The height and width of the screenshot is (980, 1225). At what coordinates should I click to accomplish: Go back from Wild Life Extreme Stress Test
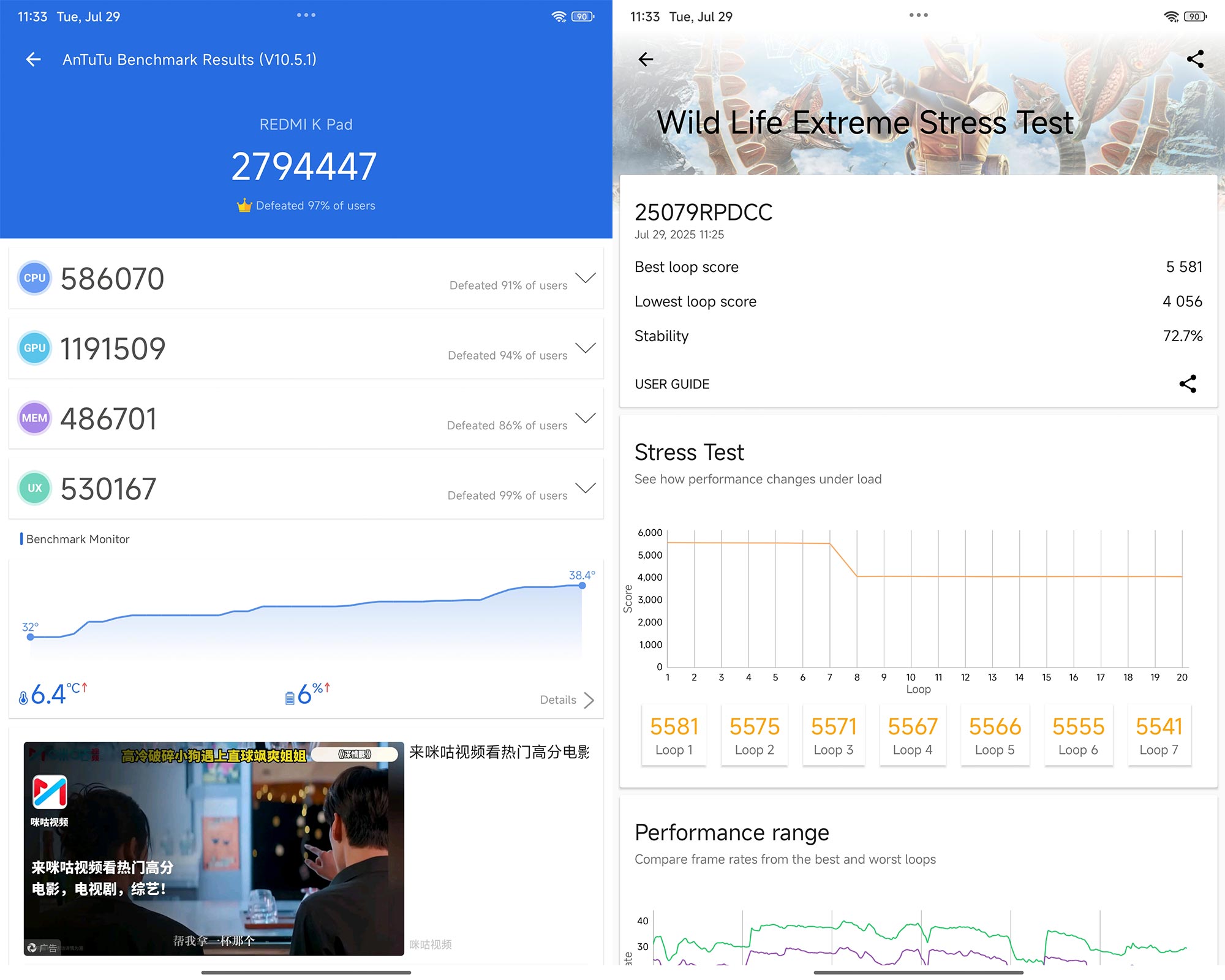[x=646, y=59]
